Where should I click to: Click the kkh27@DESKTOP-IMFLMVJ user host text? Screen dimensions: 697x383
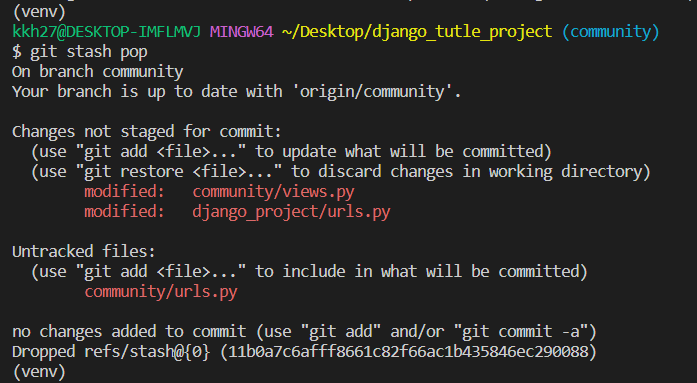(x=107, y=32)
